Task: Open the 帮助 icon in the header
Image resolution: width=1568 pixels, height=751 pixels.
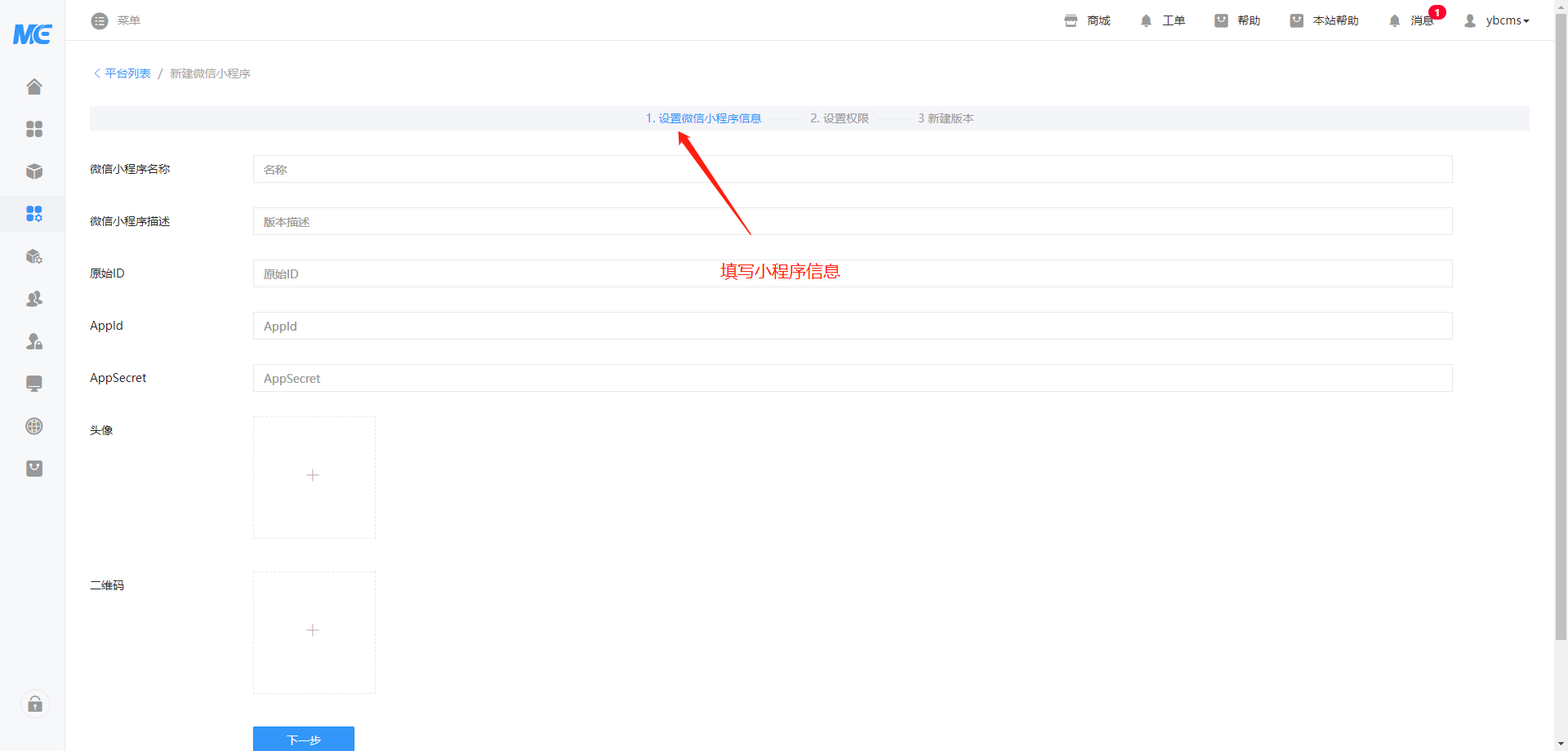Action: click(x=1221, y=20)
